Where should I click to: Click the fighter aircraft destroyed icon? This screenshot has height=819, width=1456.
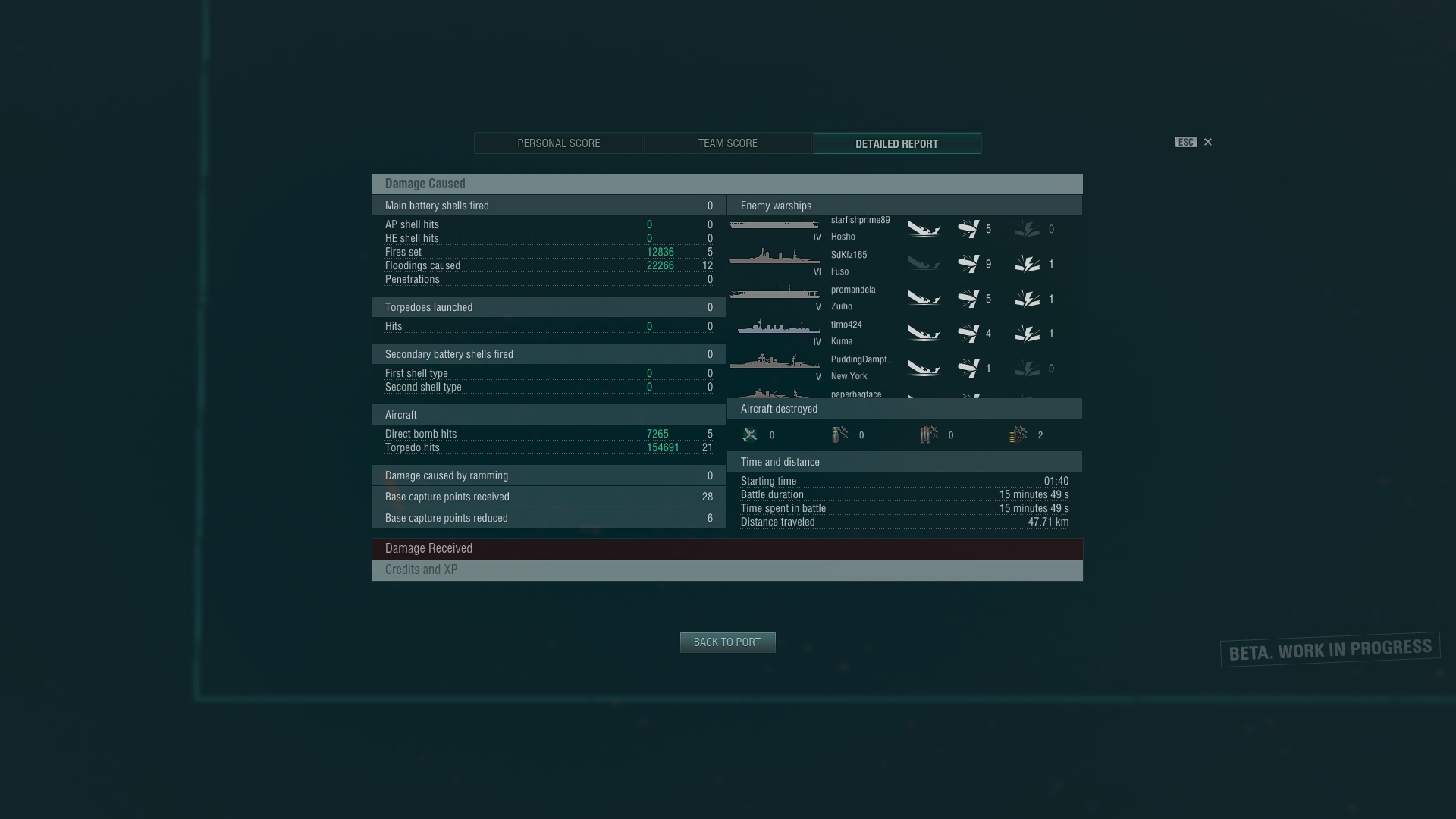750,435
